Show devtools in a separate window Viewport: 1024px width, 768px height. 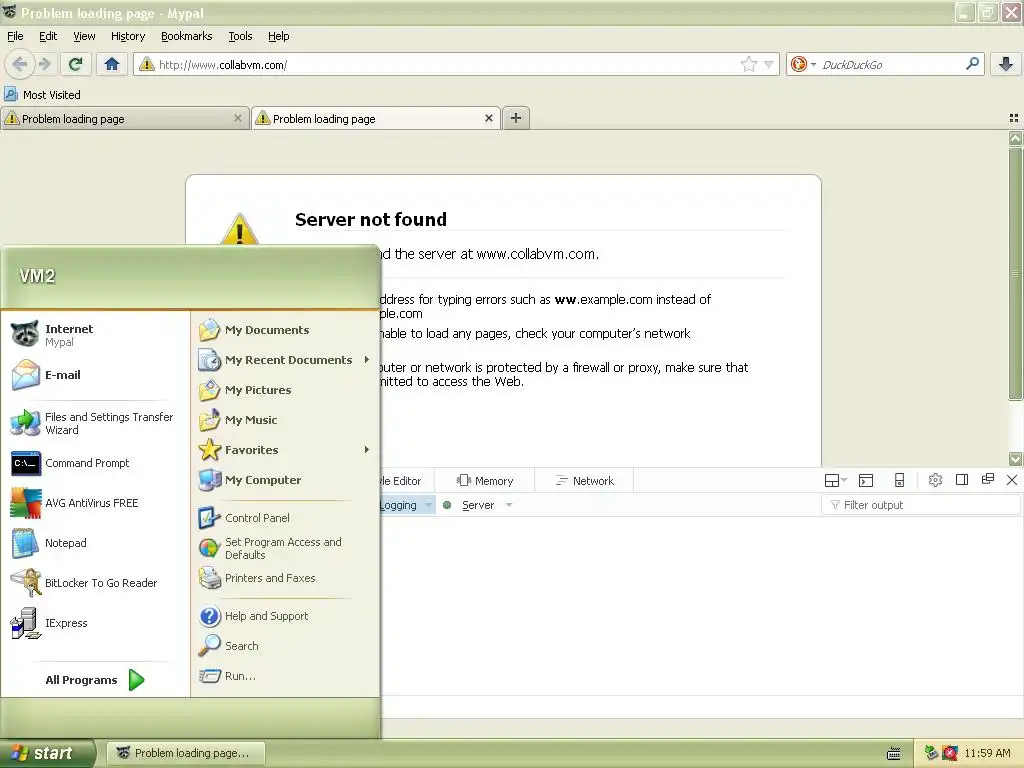988,479
